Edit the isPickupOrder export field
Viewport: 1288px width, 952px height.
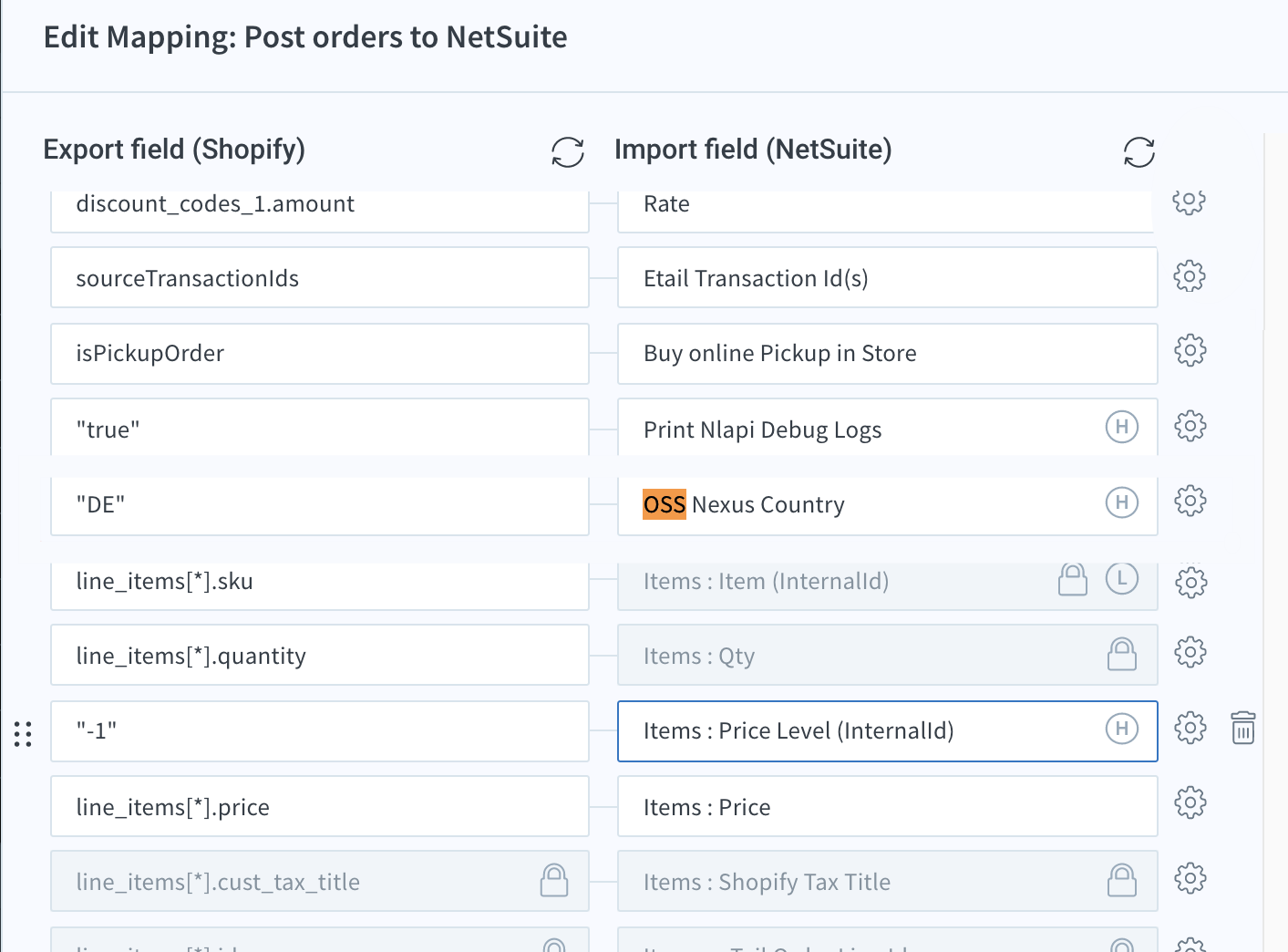(x=320, y=353)
